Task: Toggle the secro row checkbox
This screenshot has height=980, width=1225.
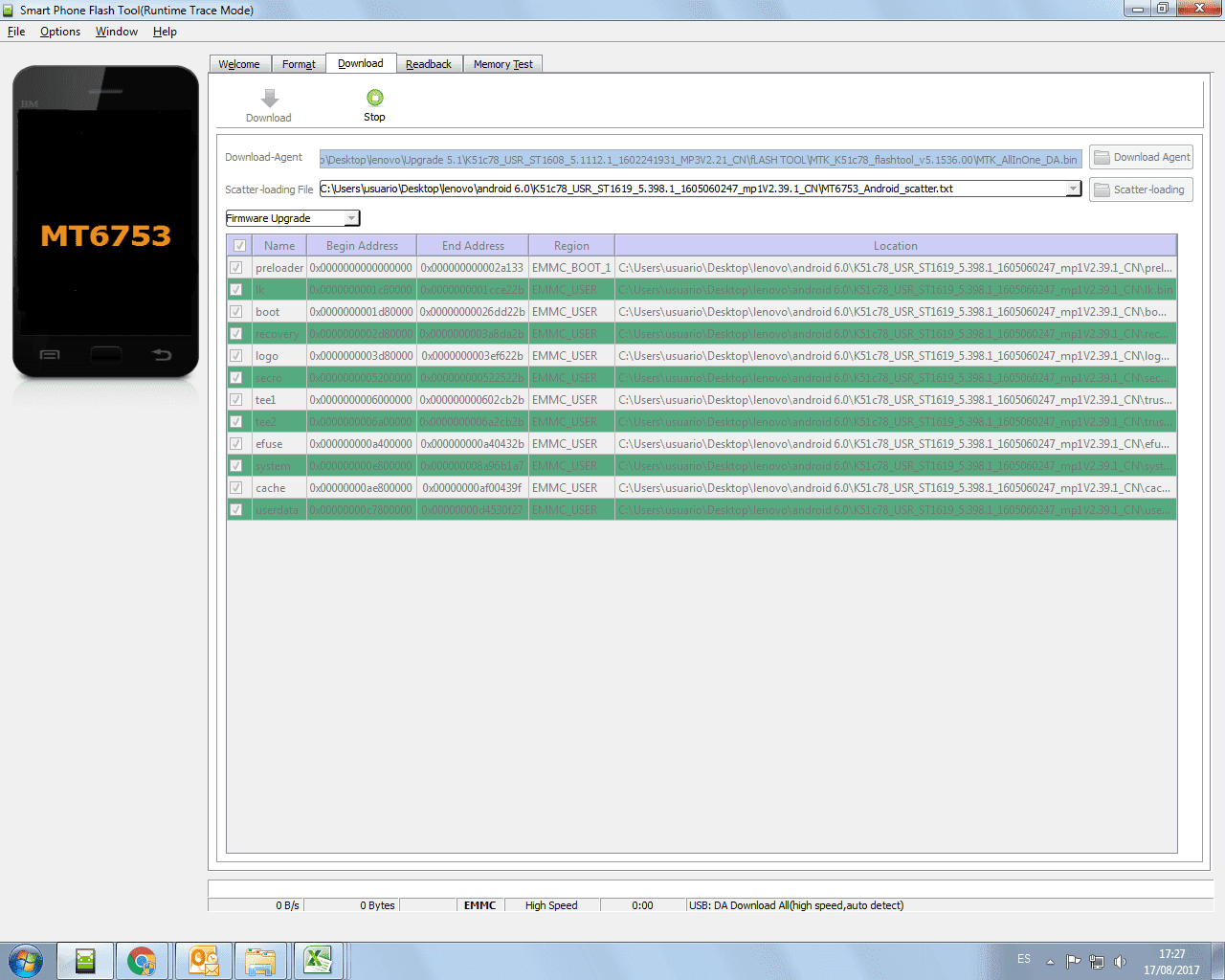Action: [236, 378]
